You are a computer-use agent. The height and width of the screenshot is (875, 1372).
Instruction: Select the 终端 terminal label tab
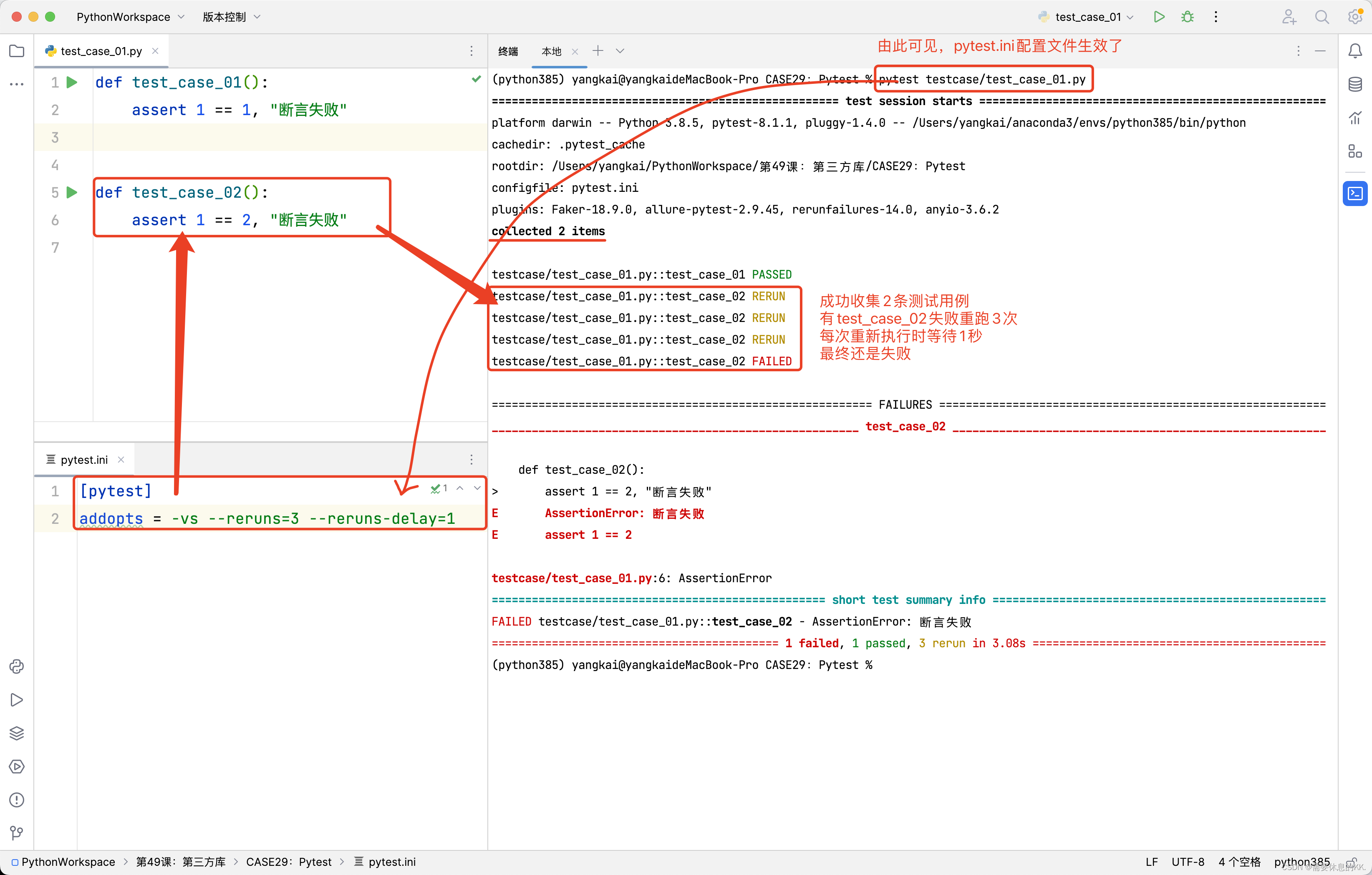tap(508, 51)
